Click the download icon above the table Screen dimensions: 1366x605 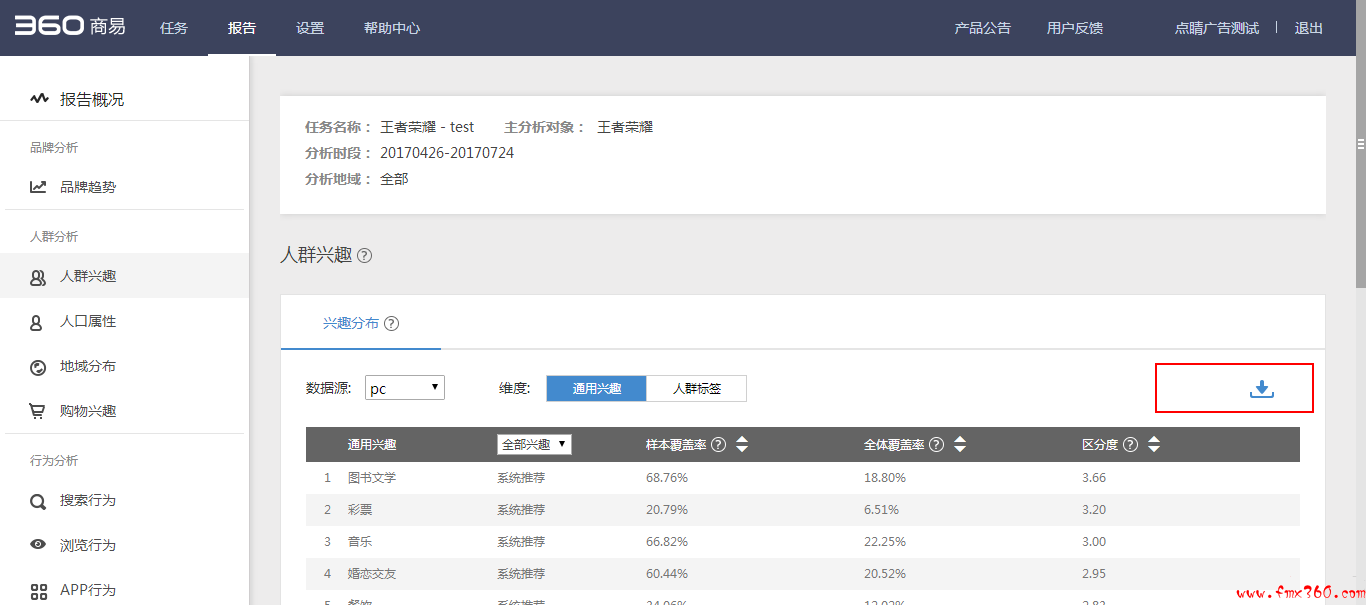click(1262, 389)
